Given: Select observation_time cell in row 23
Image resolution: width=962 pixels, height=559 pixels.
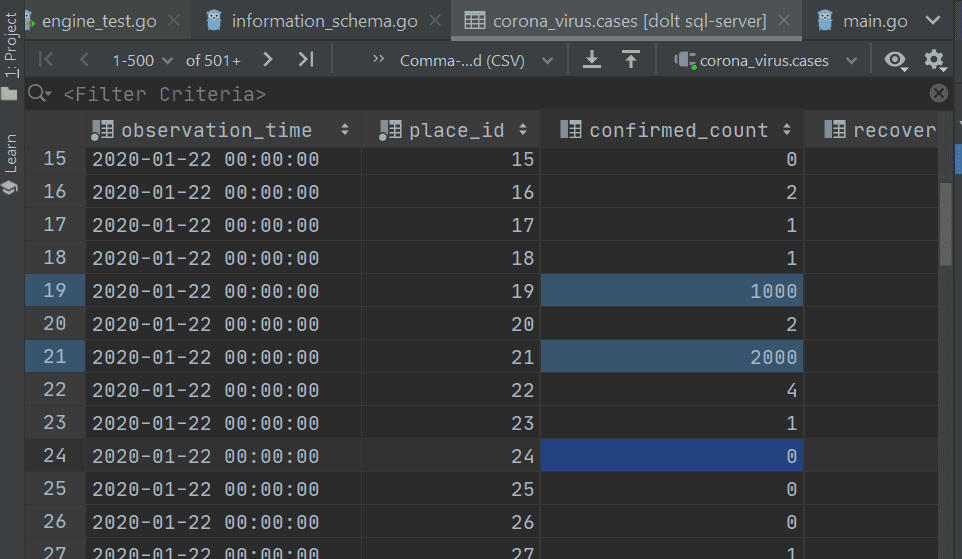Looking at the screenshot, I should pyautogui.click(x=223, y=423).
